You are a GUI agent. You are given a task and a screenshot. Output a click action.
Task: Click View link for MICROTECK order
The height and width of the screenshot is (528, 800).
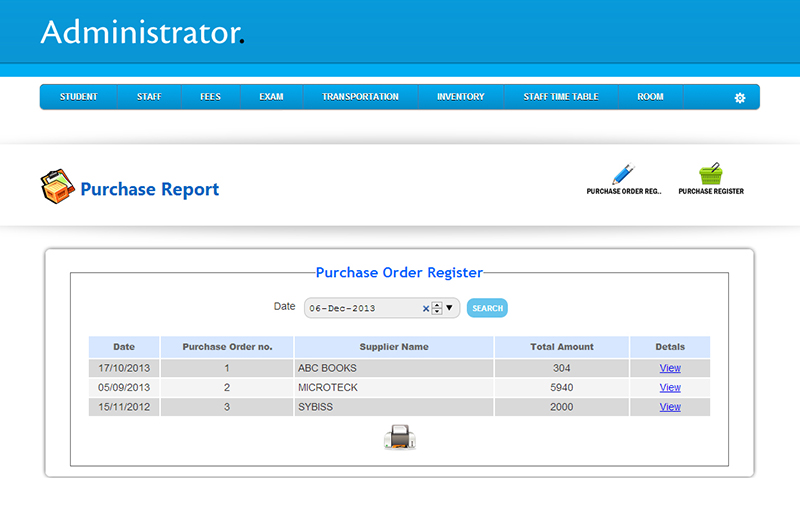coord(670,387)
